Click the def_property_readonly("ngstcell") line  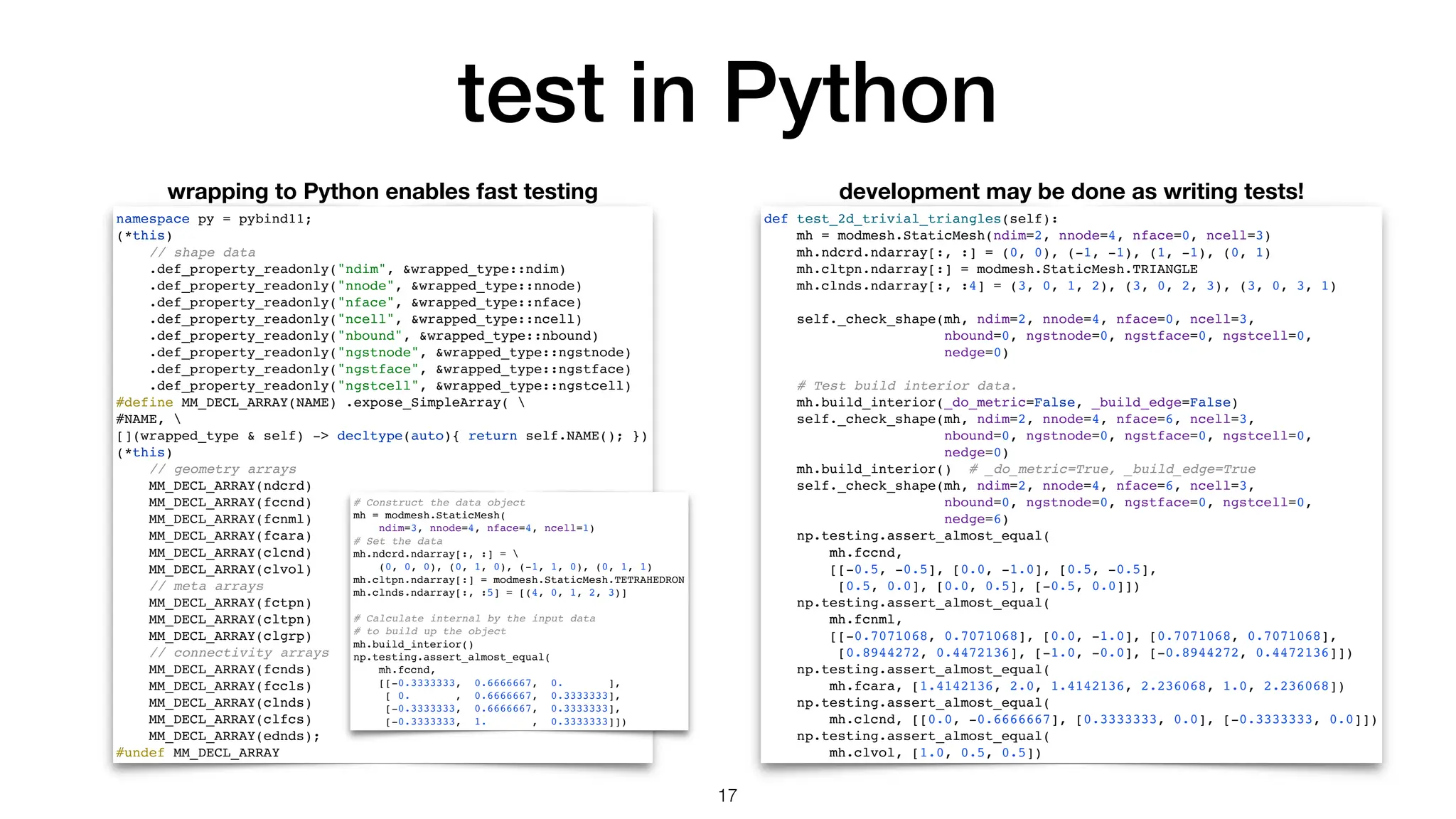click(x=390, y=386)
